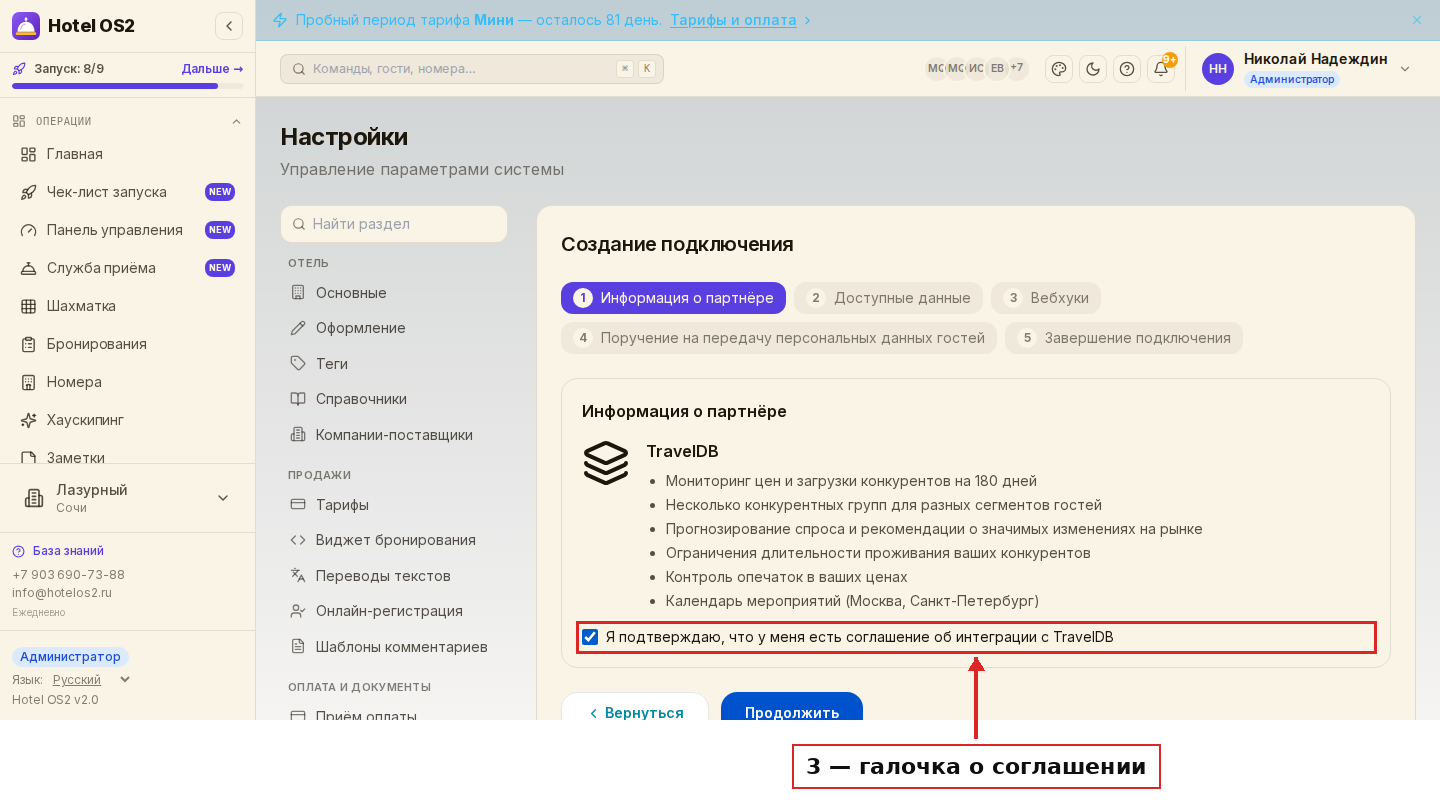Open notifications bell icon
1440x812 pixels.
[x=1161, y=69]
